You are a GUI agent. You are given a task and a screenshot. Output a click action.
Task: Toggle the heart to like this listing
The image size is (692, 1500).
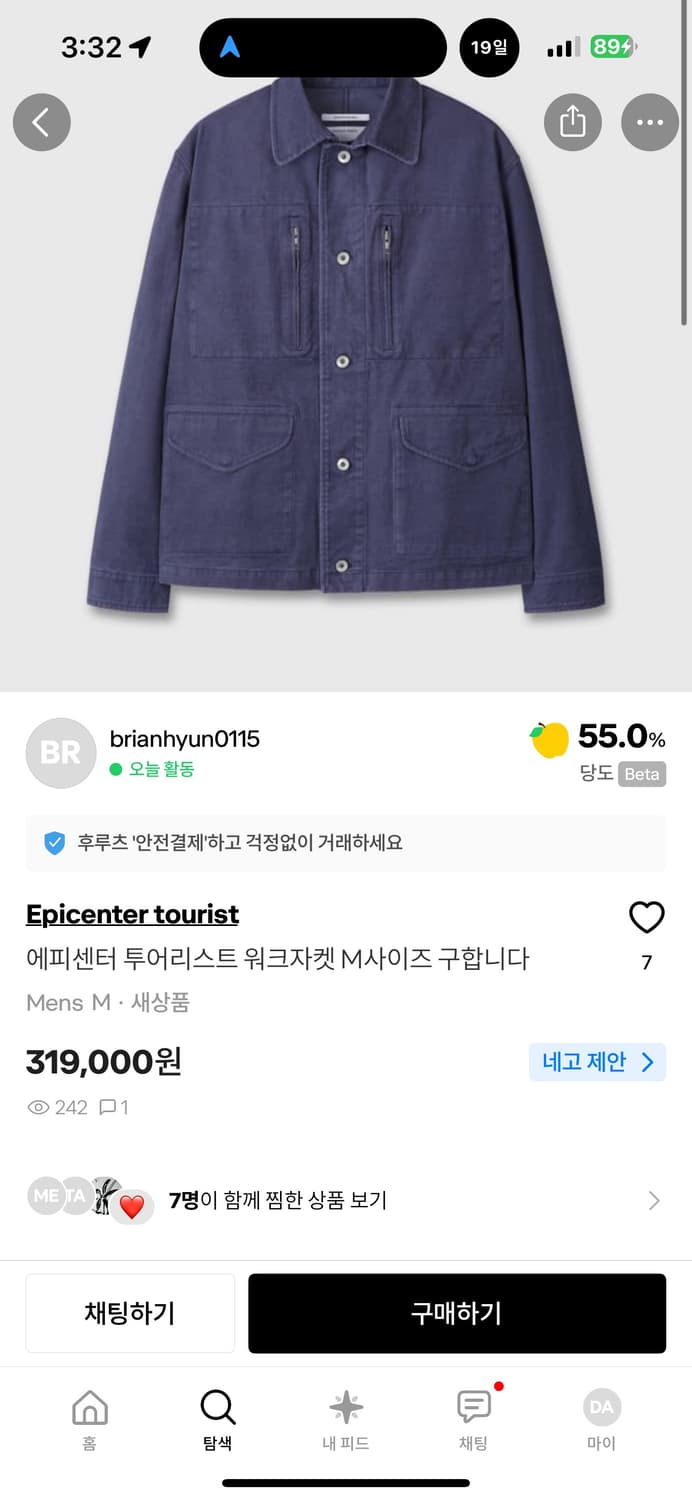[646, 916]
